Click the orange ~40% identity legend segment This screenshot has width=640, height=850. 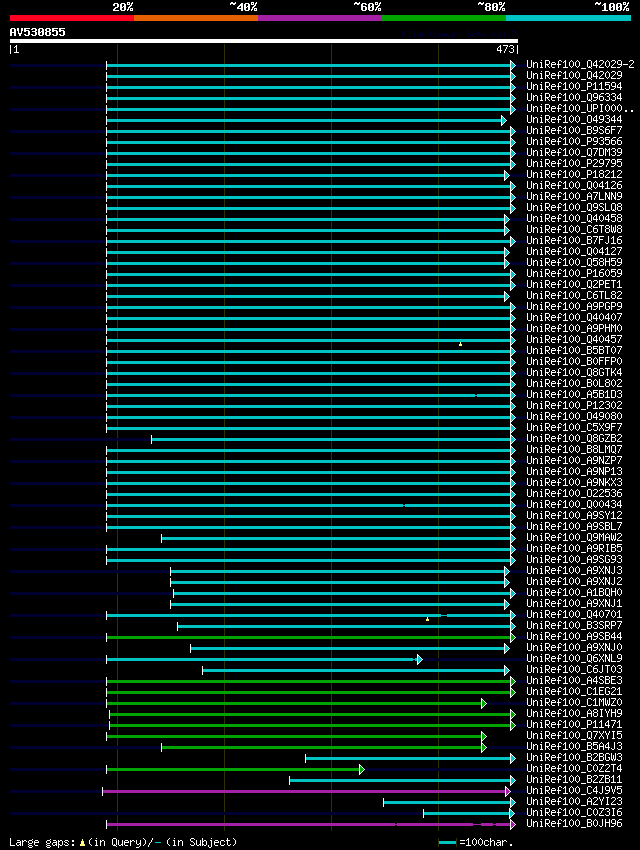[196, 18]
